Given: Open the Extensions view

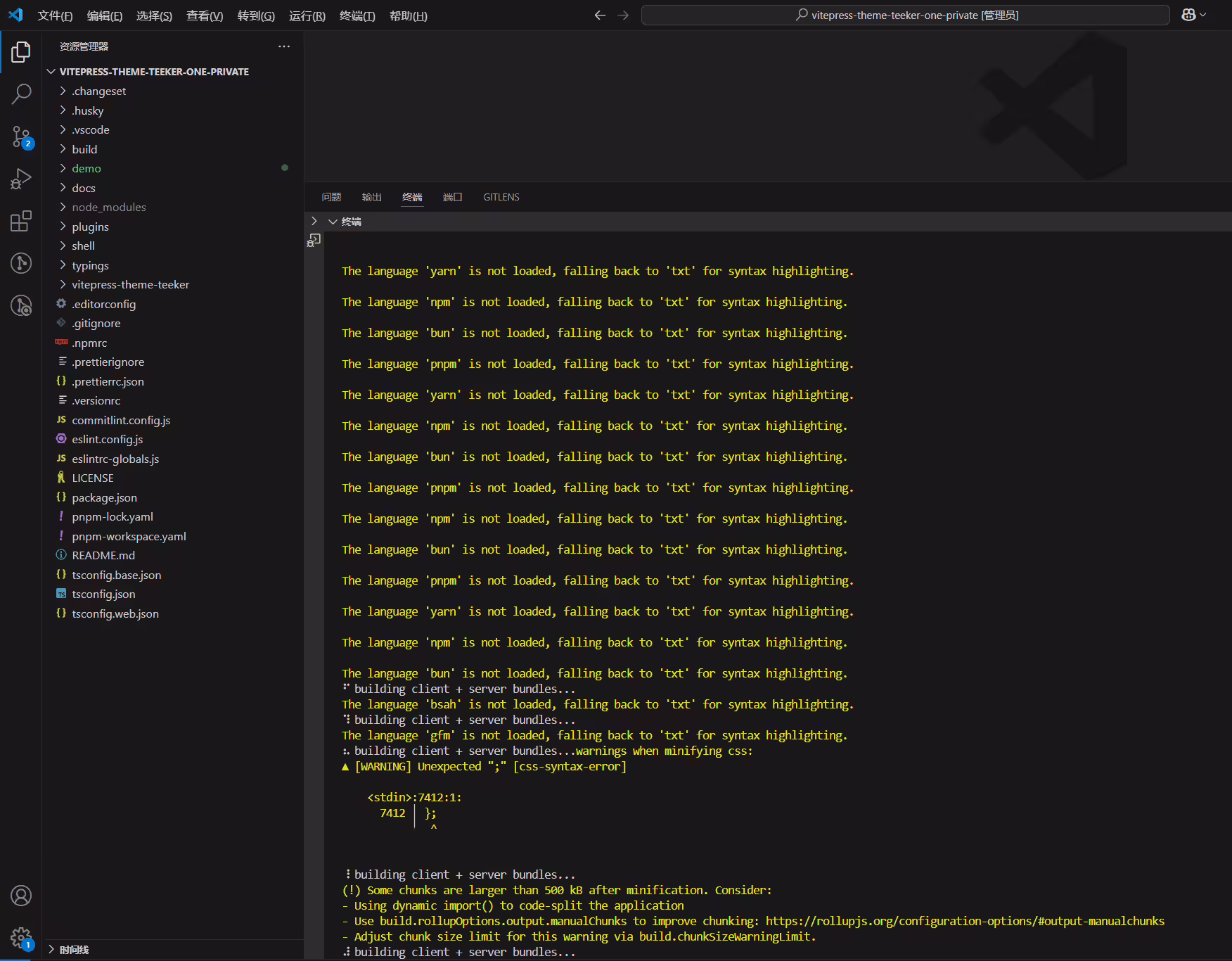Looking at the screenshot, I should [21, 221].
